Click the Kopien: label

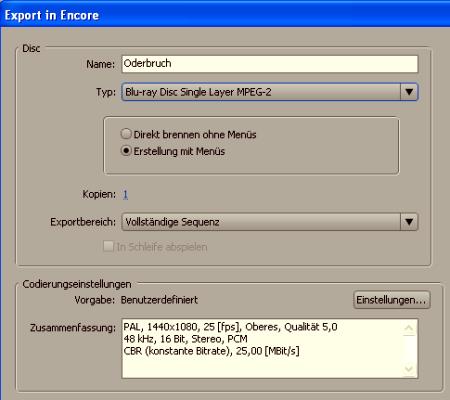click(x=99, y=194)
